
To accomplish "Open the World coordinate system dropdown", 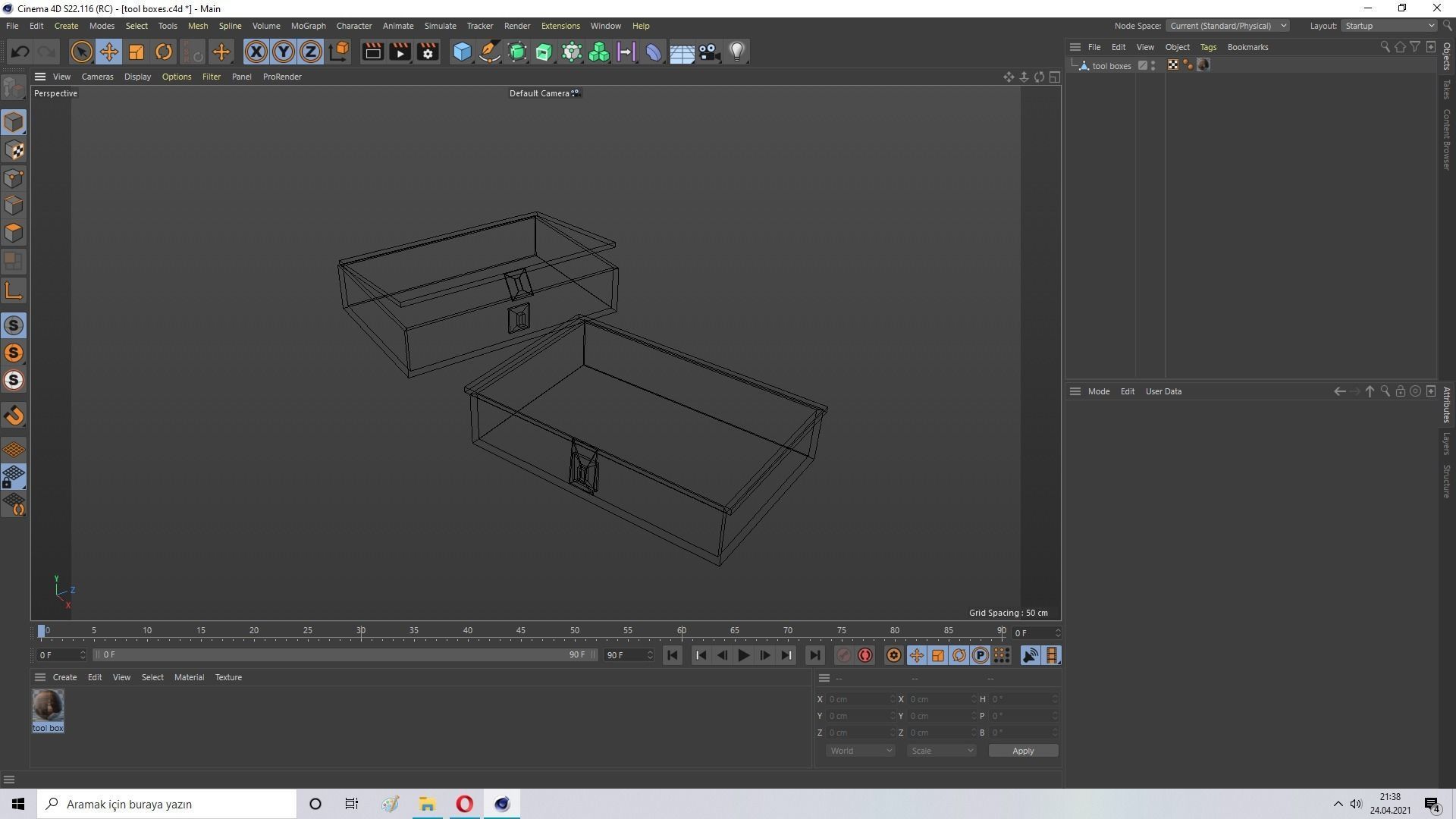I will point(860,750).
